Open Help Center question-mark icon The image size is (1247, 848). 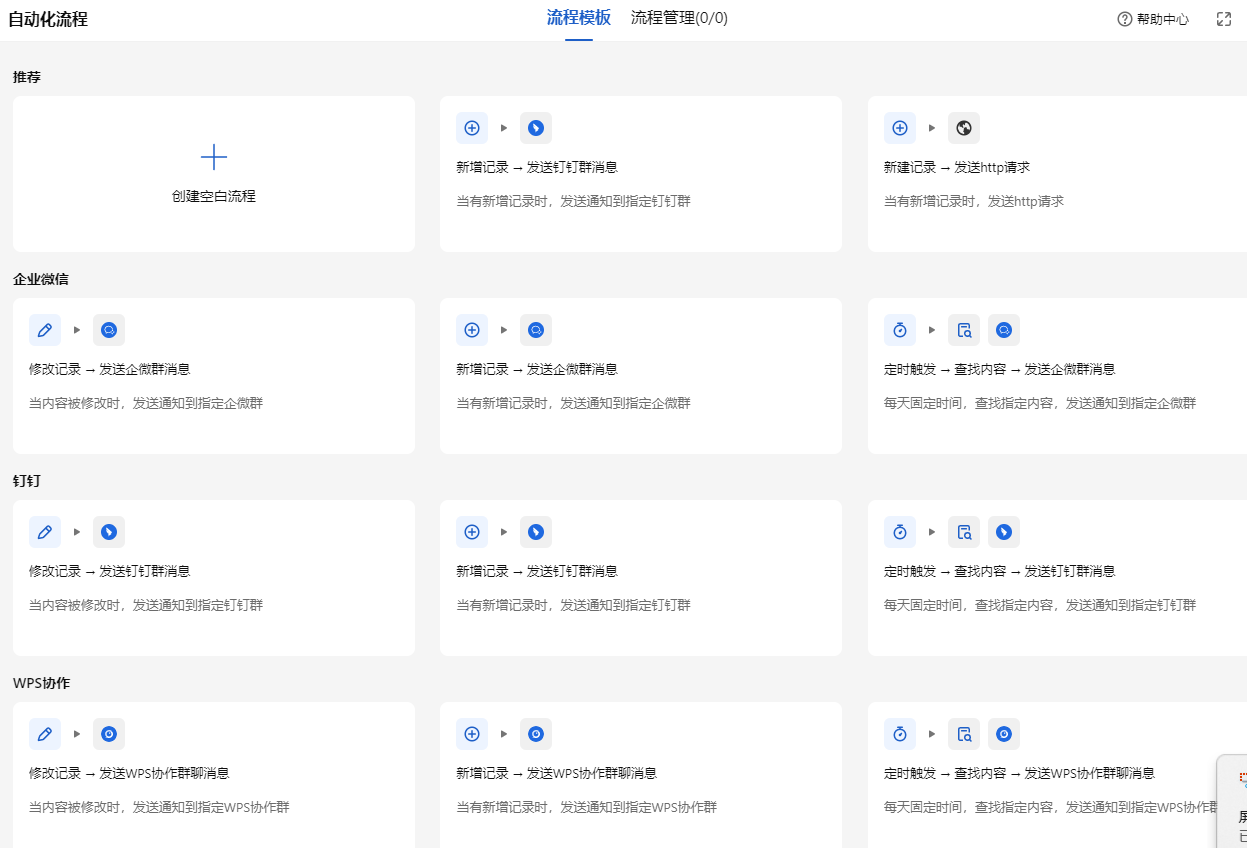pos(1125,19)
